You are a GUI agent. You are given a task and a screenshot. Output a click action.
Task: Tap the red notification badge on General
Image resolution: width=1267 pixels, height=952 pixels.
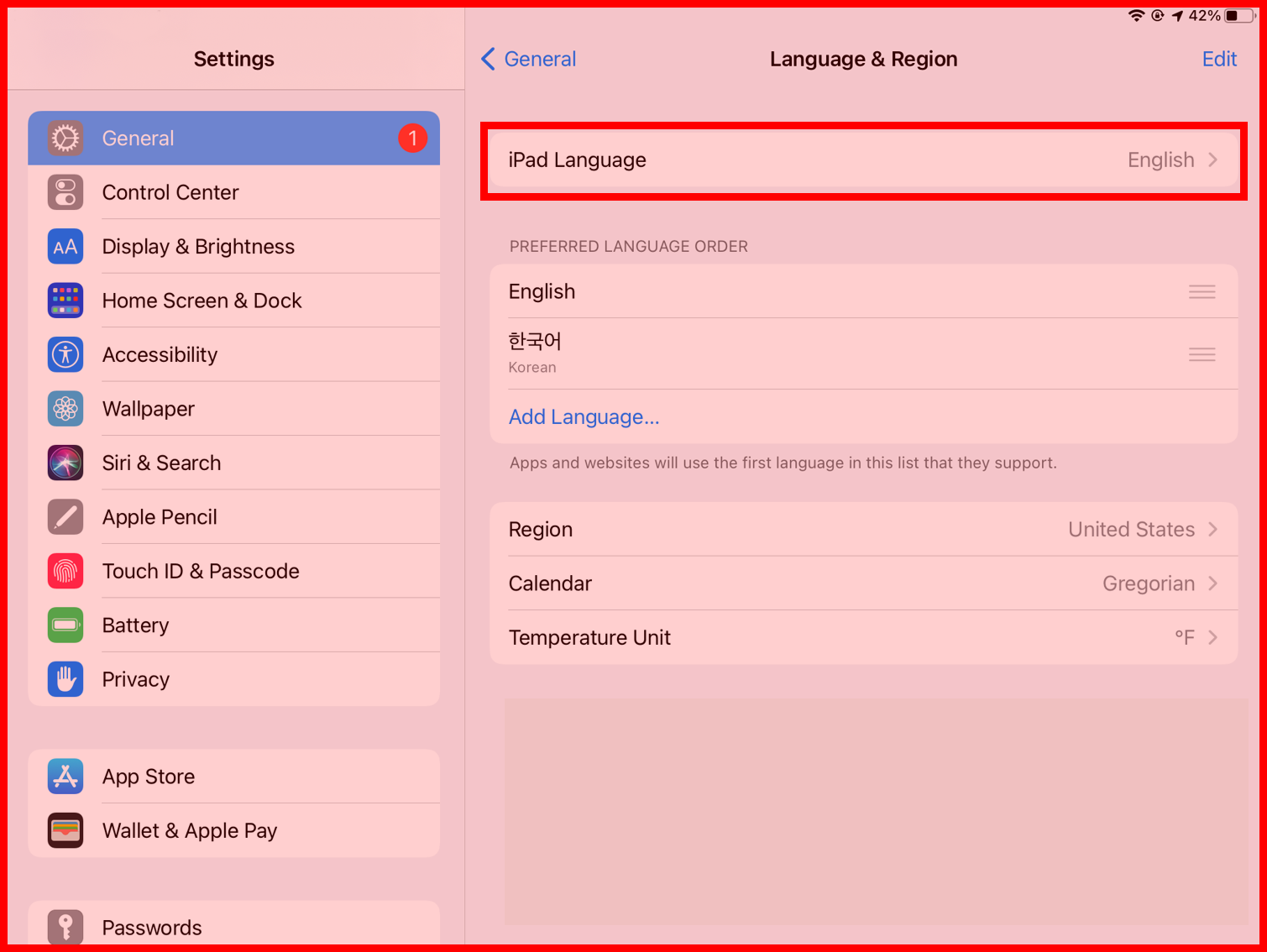click(412, 139)
